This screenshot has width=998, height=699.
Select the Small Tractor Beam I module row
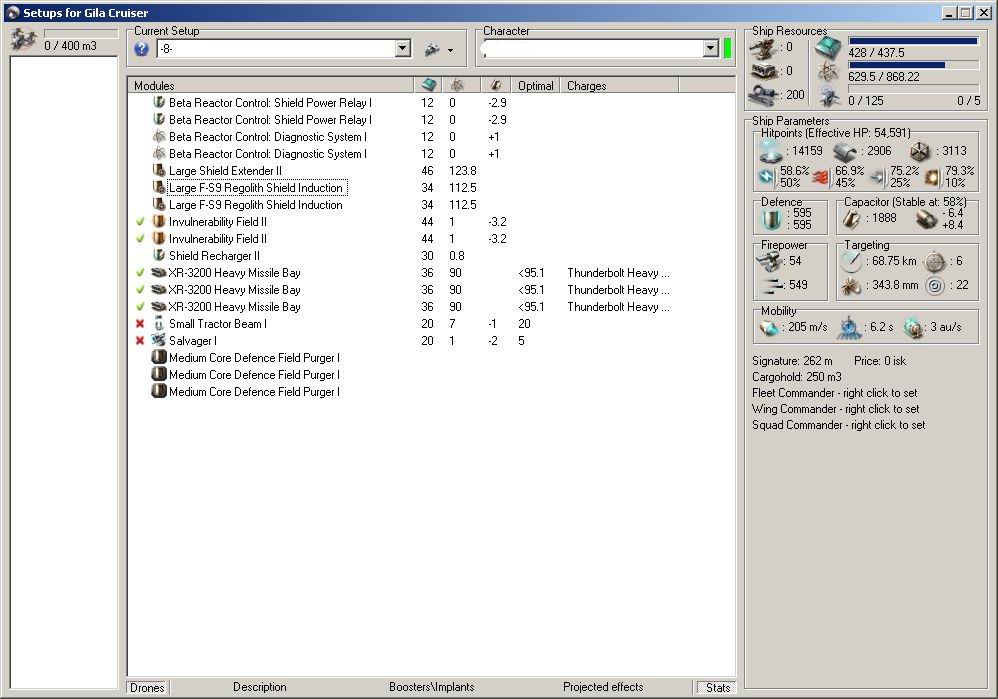(x=431, y=324)
